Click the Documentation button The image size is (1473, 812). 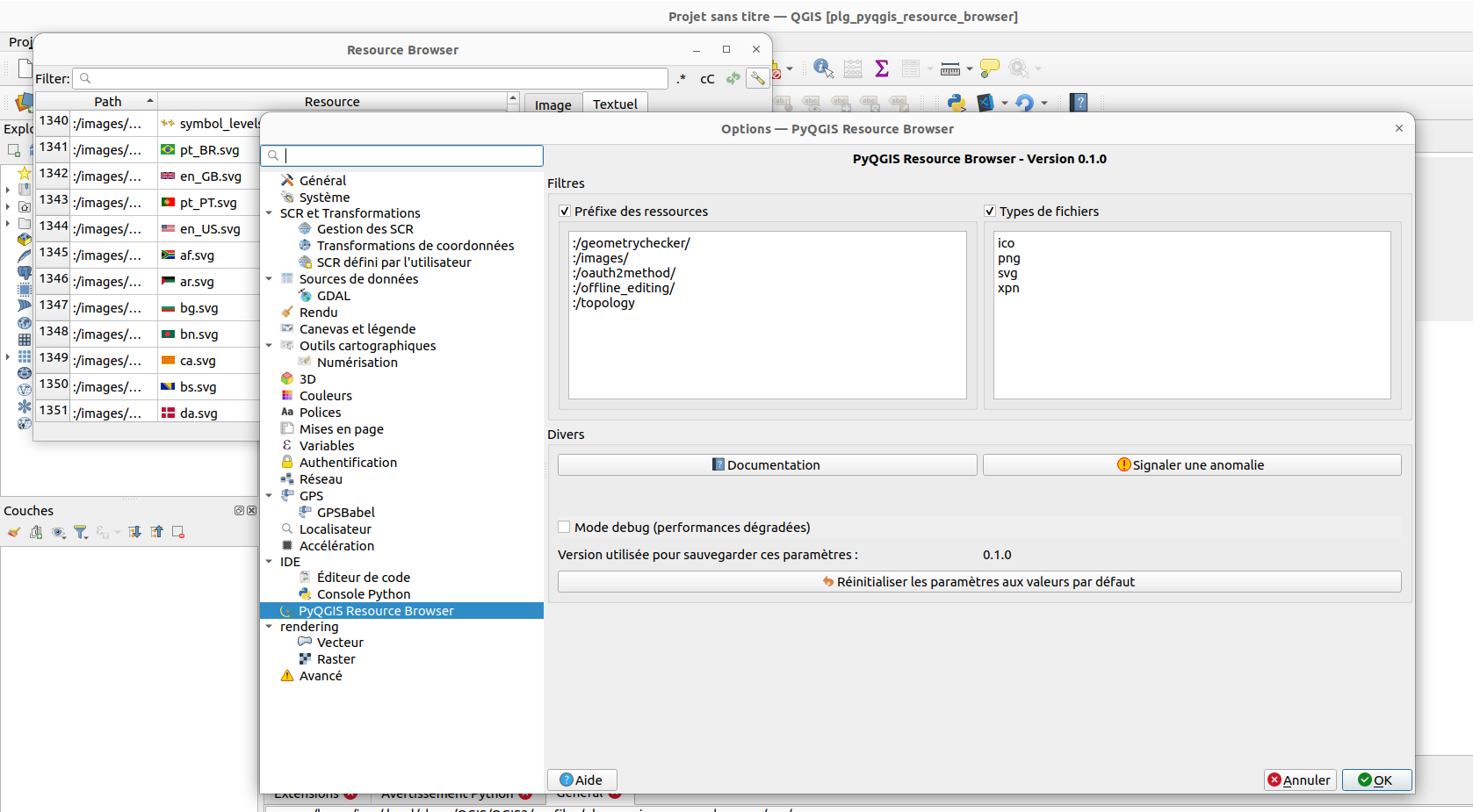pos(767,465)
